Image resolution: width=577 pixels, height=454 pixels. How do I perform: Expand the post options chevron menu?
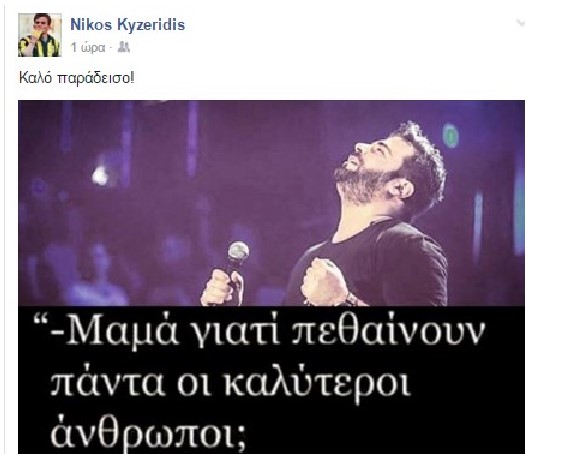(x=520, y=24)
